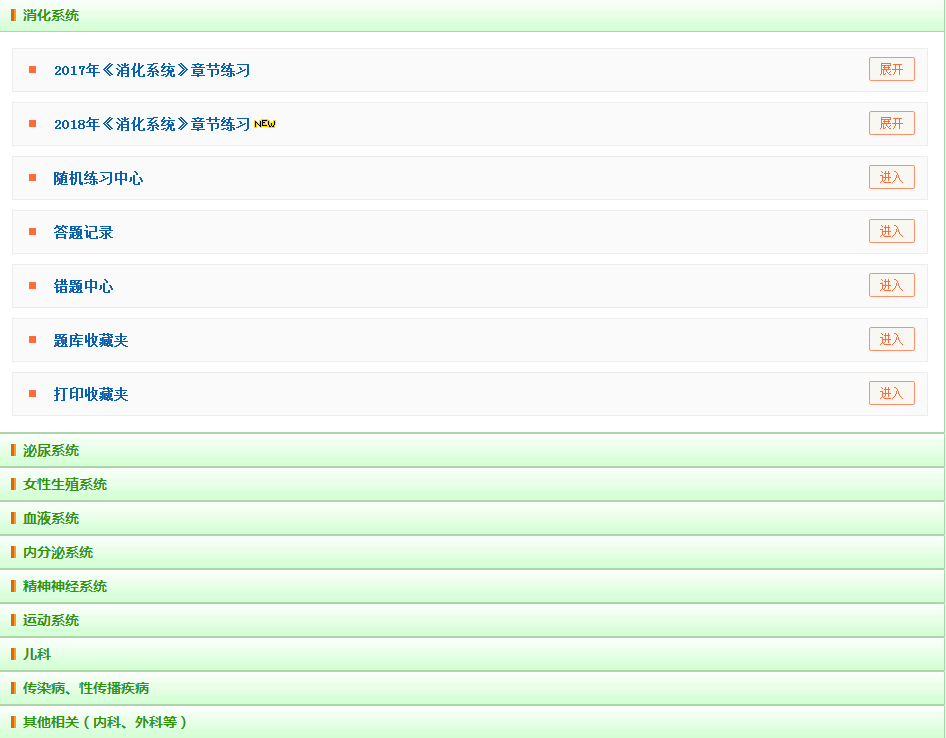Enter the 随机练习中心 section
The height and width of the screenshot is (738, 946).
(891, 177)
